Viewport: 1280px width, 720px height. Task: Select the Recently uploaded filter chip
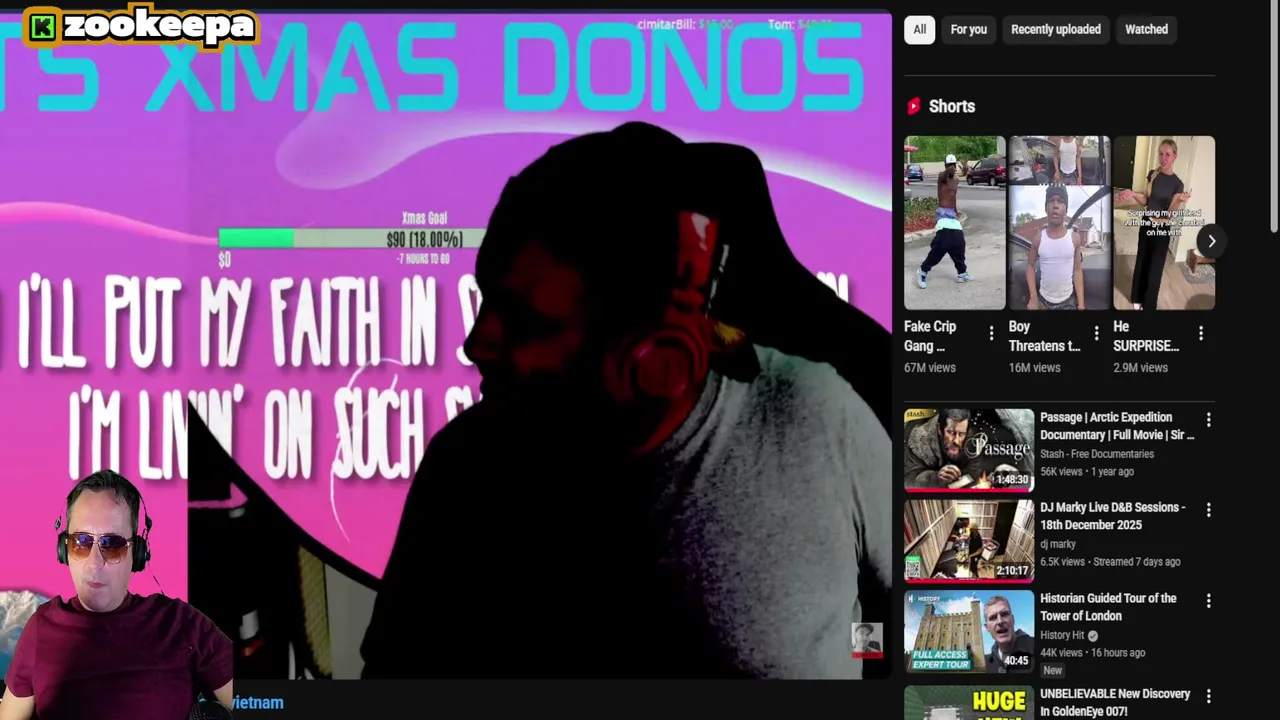(1055, 30)
